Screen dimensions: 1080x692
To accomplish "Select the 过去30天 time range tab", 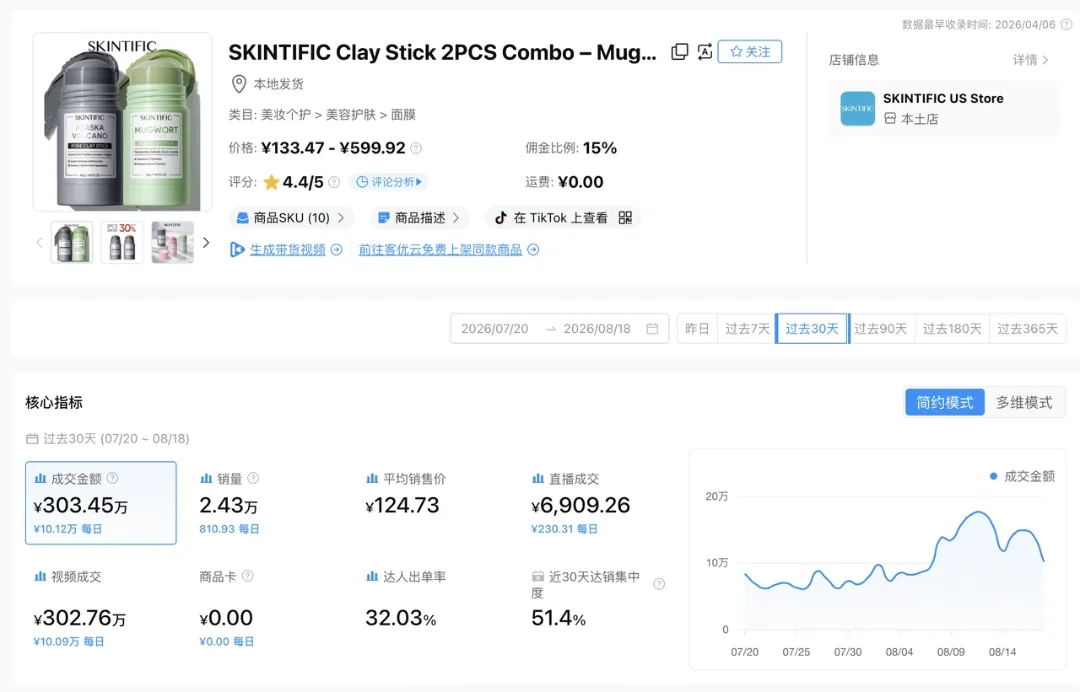I will pyautogui.click(x=812, y=328).
